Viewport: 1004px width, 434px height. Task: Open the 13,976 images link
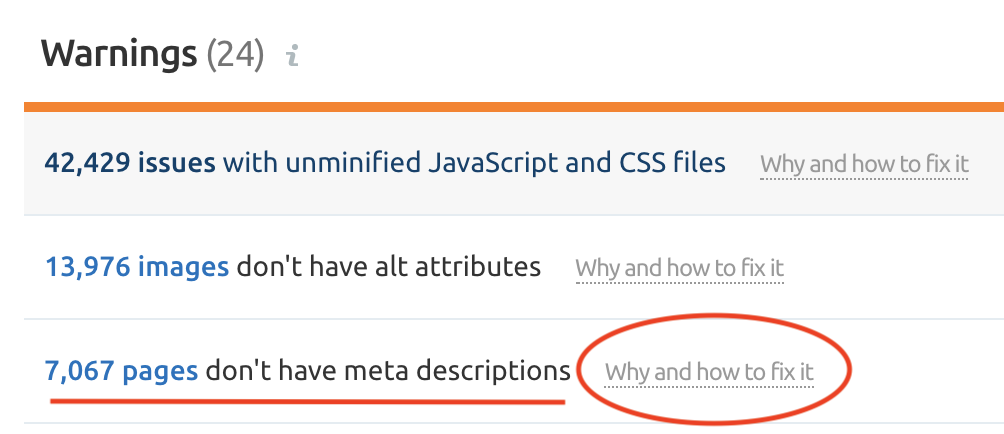[x=137, y=267]
